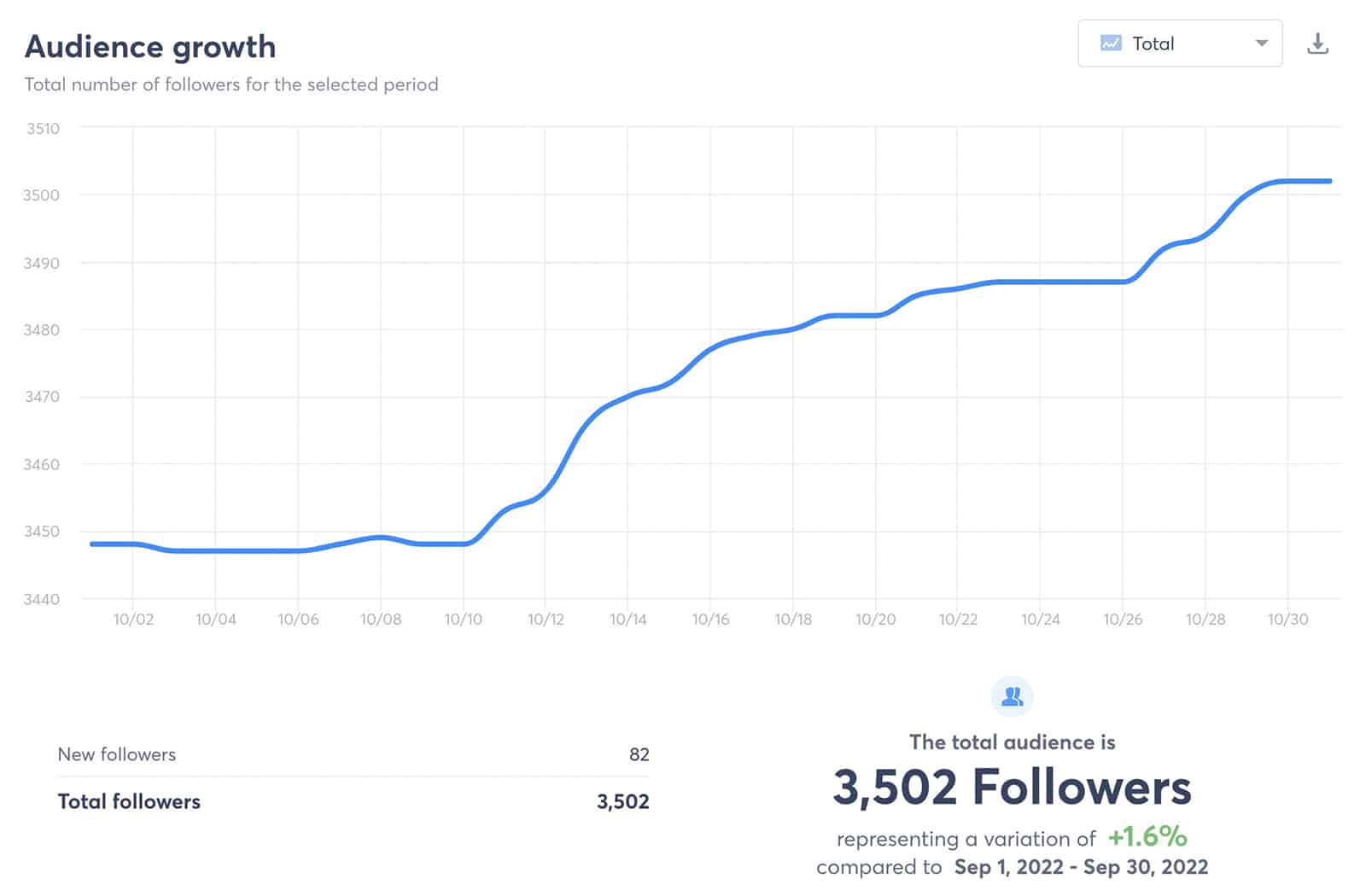Click the 82 new followers value
Viewport: 1366px width, 896px height.
coord(639,754)
